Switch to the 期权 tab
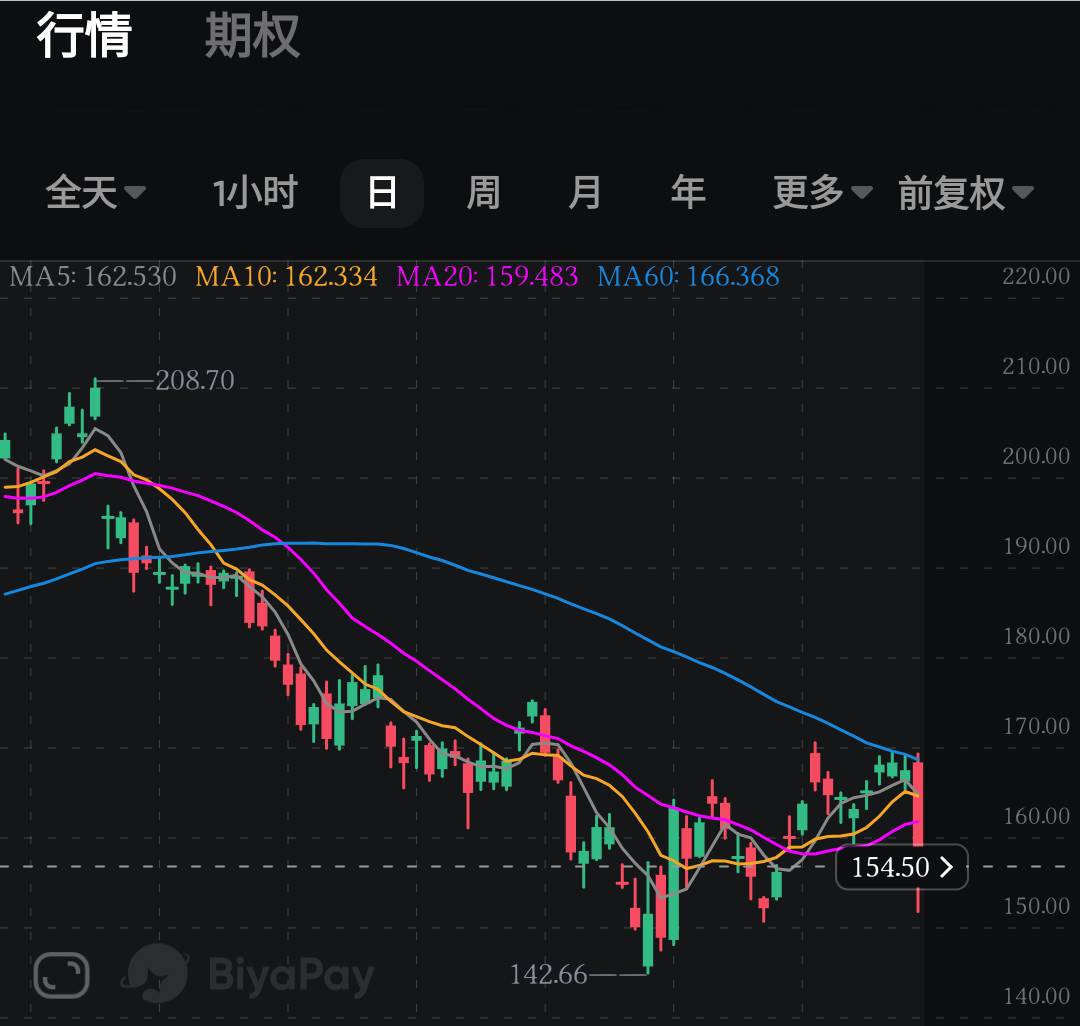 tap(252, 35)
